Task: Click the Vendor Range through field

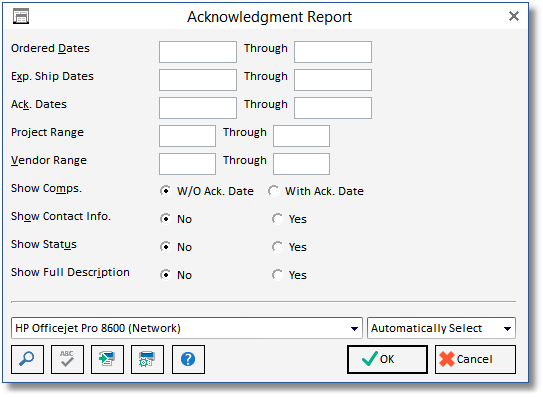Action: [x=301, y=164]
